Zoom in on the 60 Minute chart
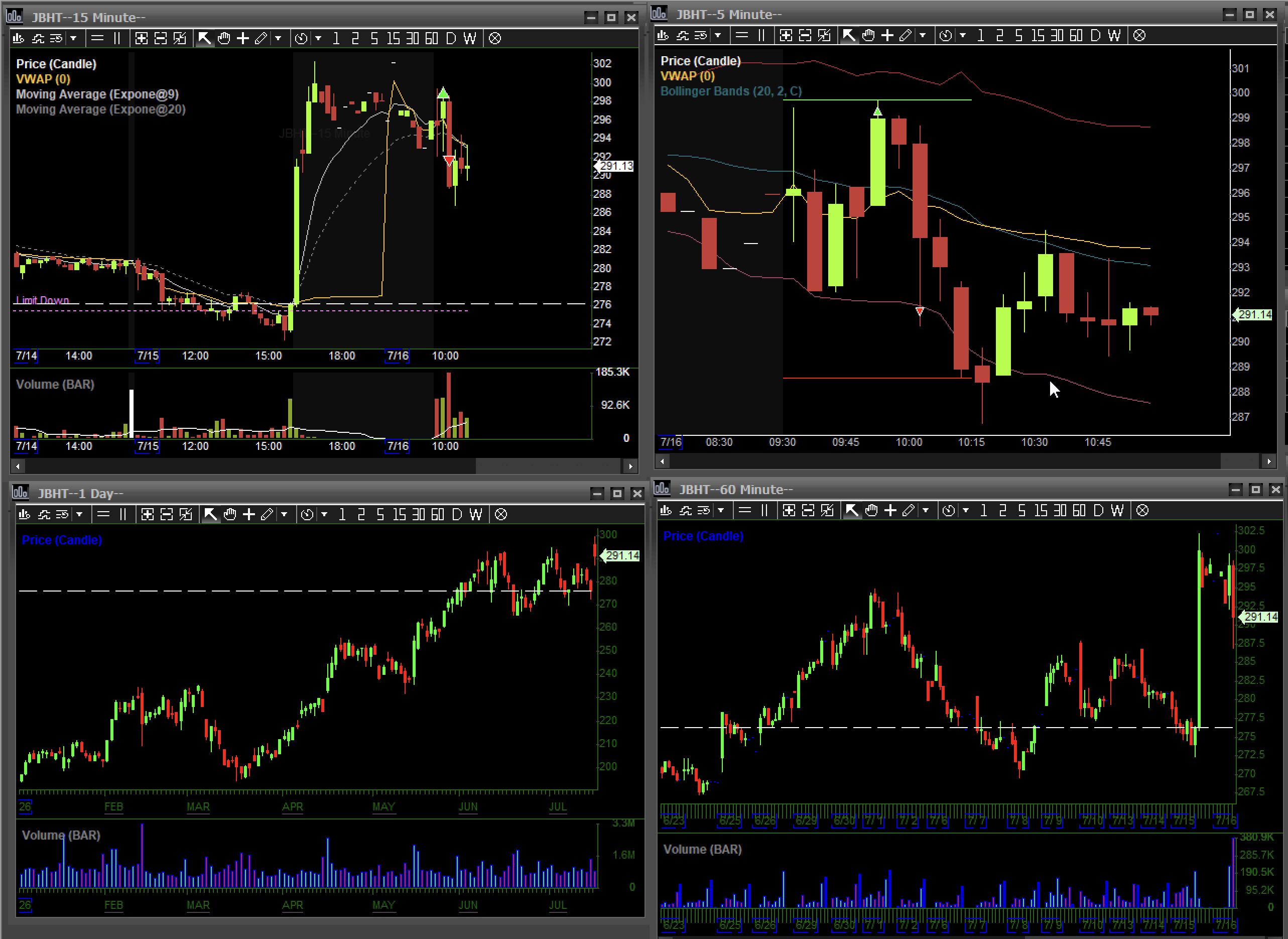 pyautogui.click(x=789, y=511)
